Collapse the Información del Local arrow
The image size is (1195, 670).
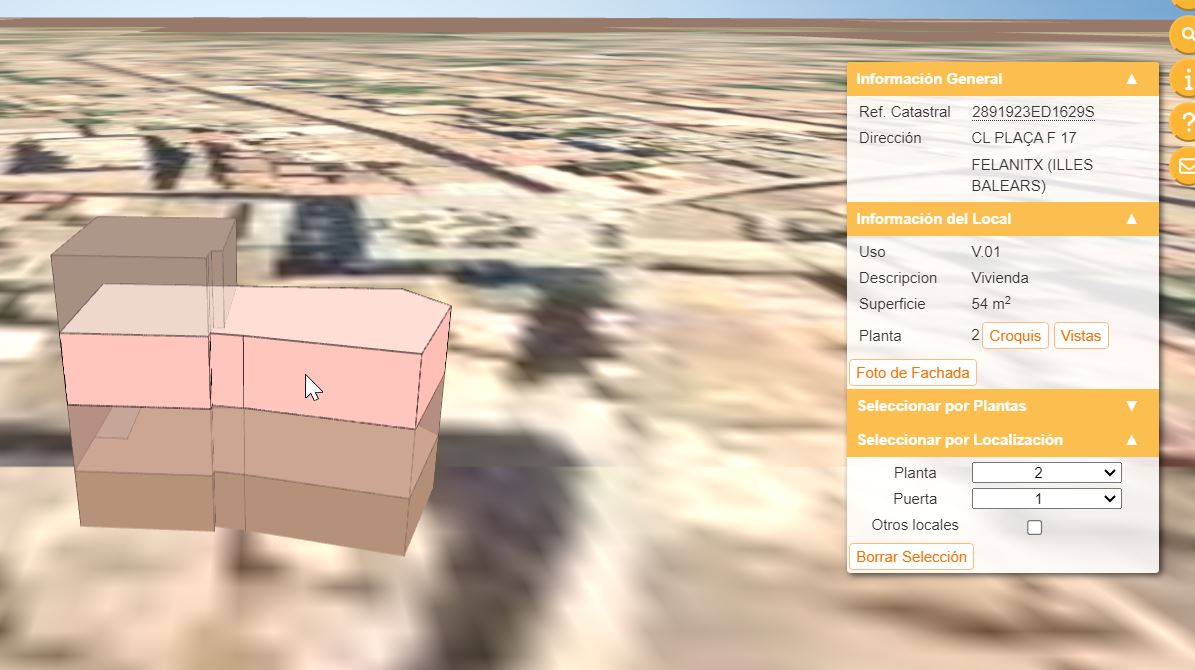1131,219
